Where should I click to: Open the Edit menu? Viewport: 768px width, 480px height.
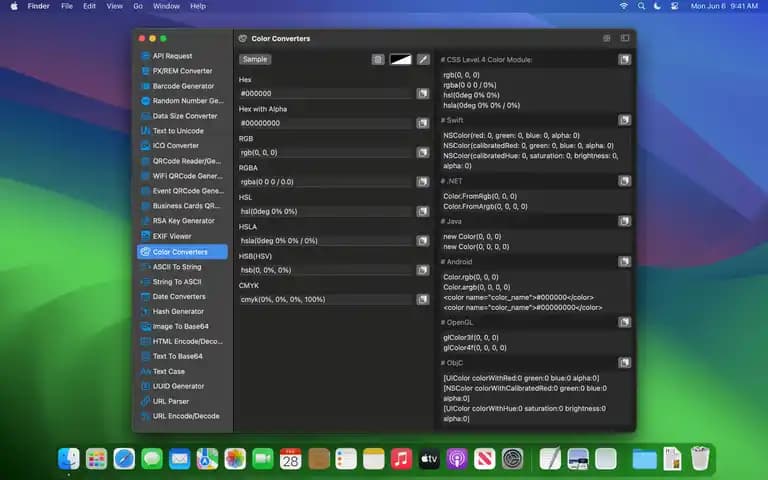coord(89,6)
